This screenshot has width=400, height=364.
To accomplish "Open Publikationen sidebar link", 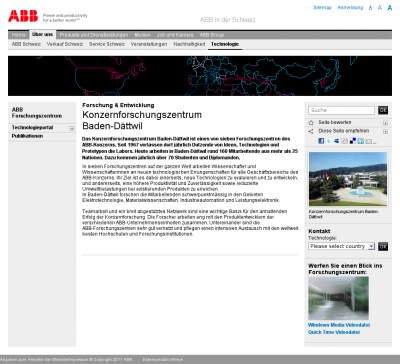I will [x=27, y=136].
